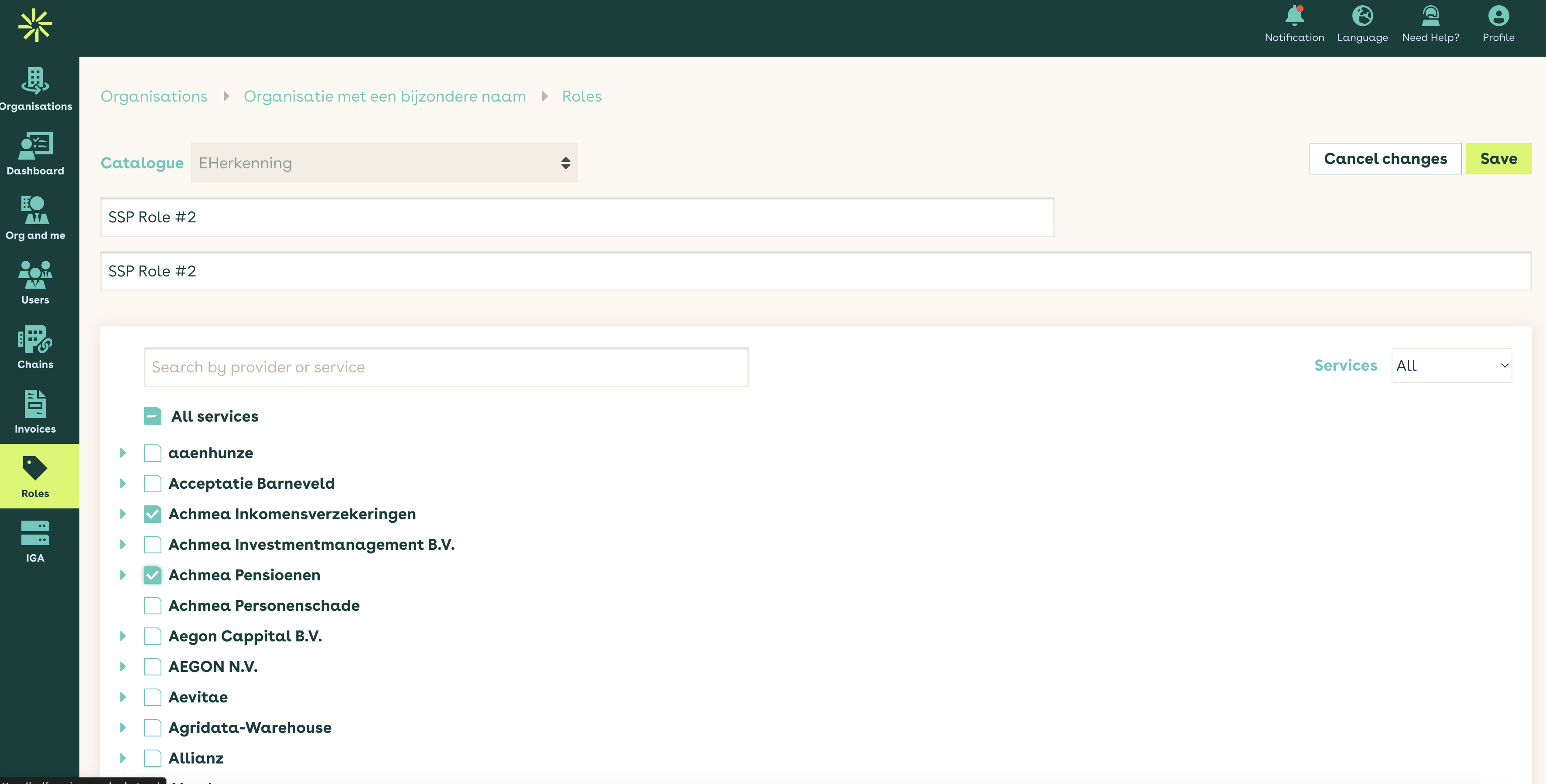Screen dimensions: 1546x784
Task: Navigate to Organisations breadcrumb link
Action: click(155, 96)
